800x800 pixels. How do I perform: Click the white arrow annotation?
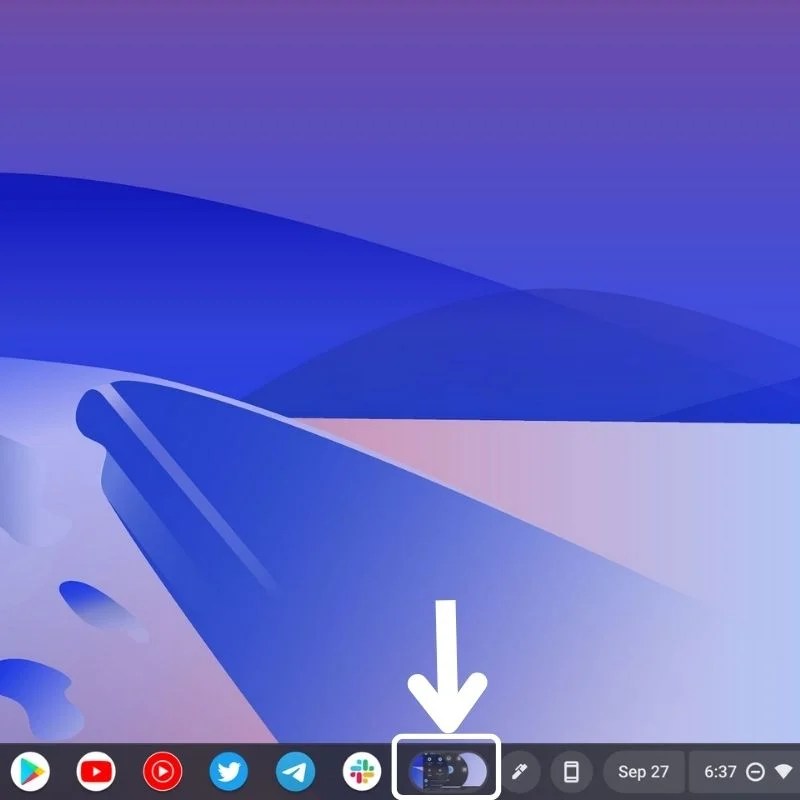click(x=447, y=665)
